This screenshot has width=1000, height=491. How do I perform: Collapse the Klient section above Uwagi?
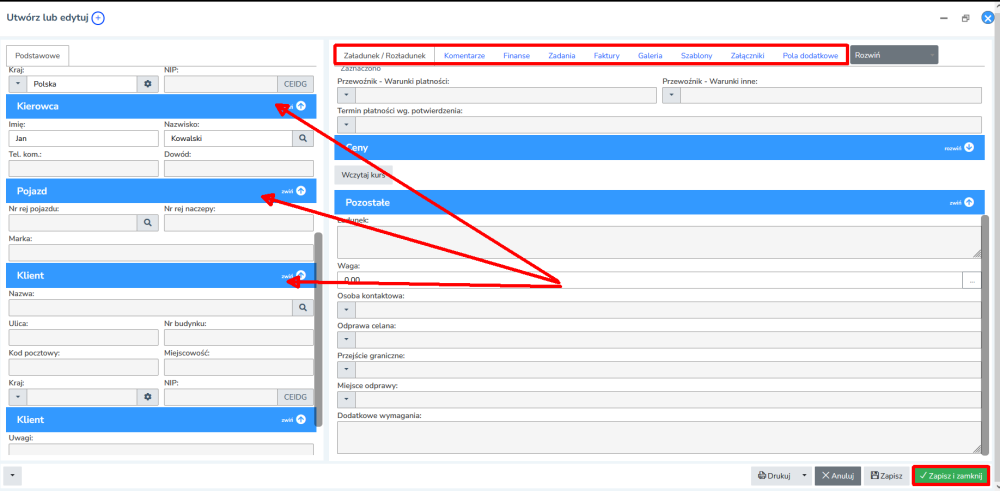[301, 420]
